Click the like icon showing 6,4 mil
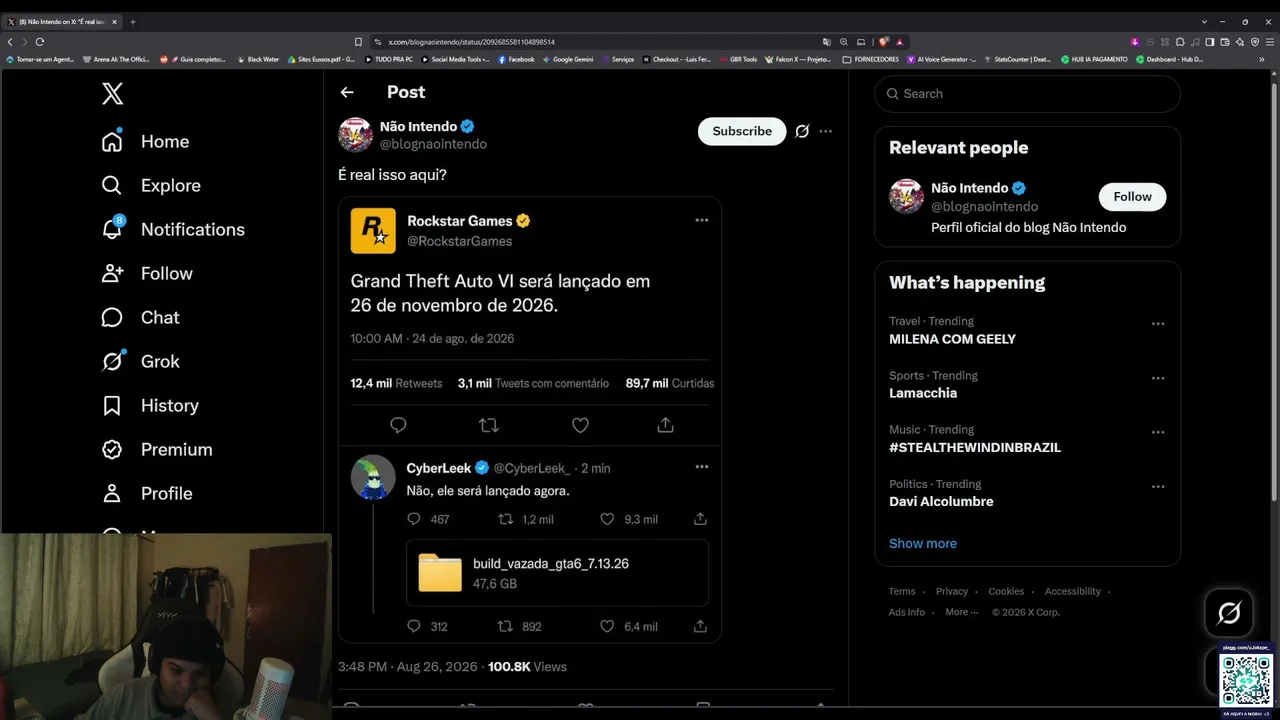This screenshot has width=1280, height=720. (x=607, y=626)
